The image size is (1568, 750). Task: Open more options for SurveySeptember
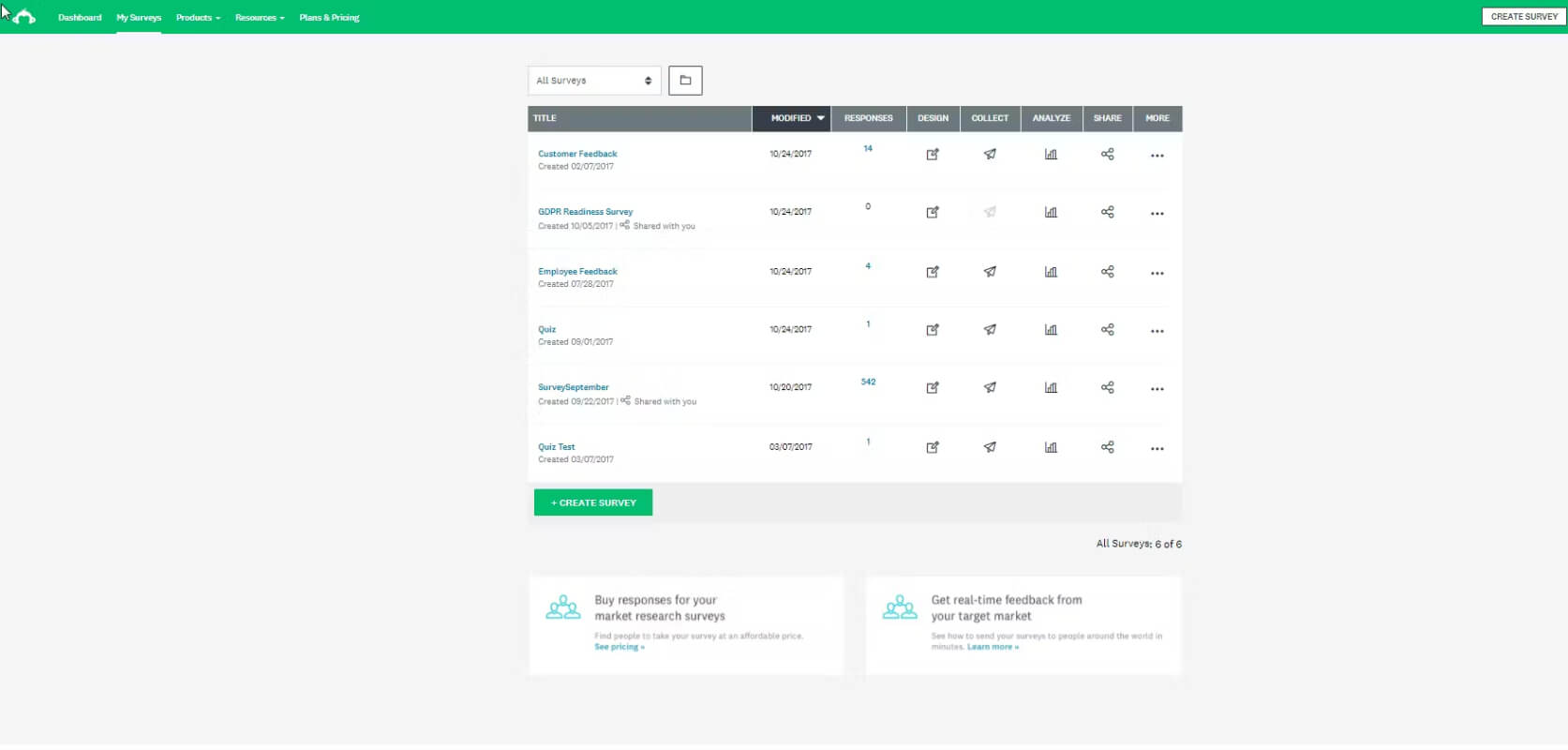click(x=1157, y=389)
